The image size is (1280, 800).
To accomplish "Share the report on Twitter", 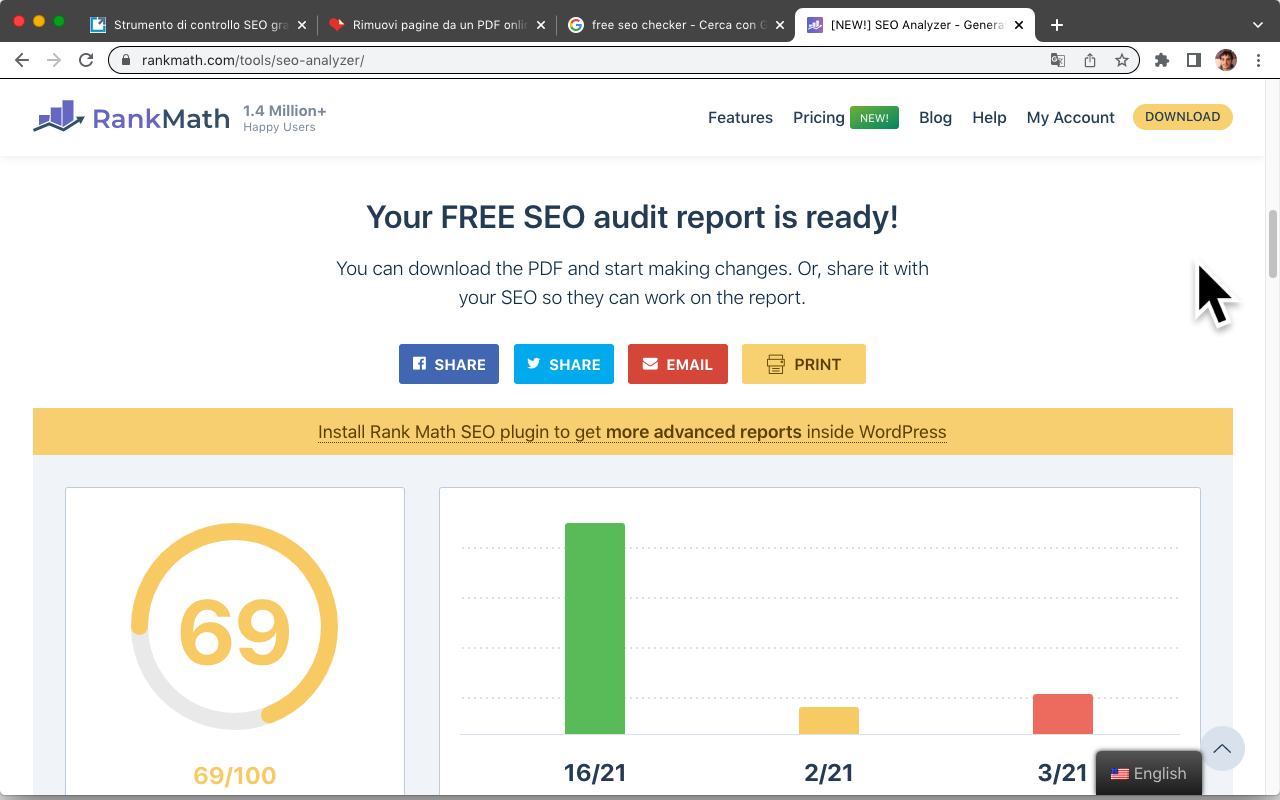I will click(564, 364).
